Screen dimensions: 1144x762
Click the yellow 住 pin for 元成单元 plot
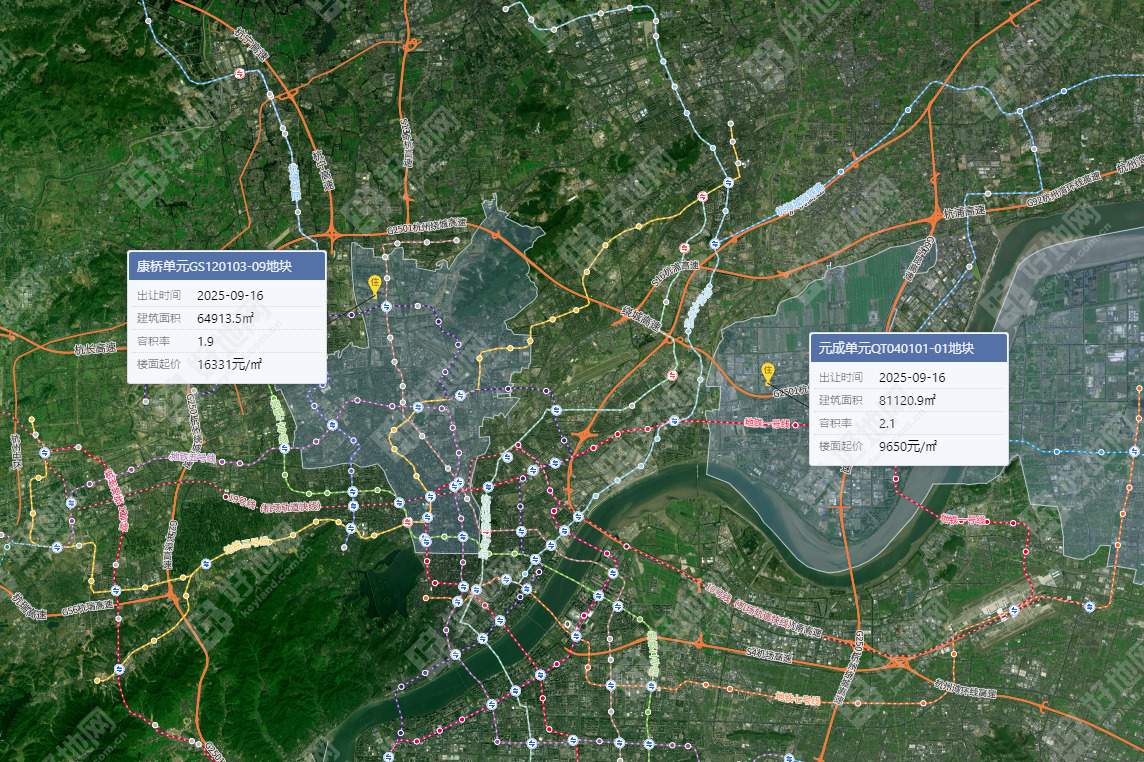coord(768,373)
